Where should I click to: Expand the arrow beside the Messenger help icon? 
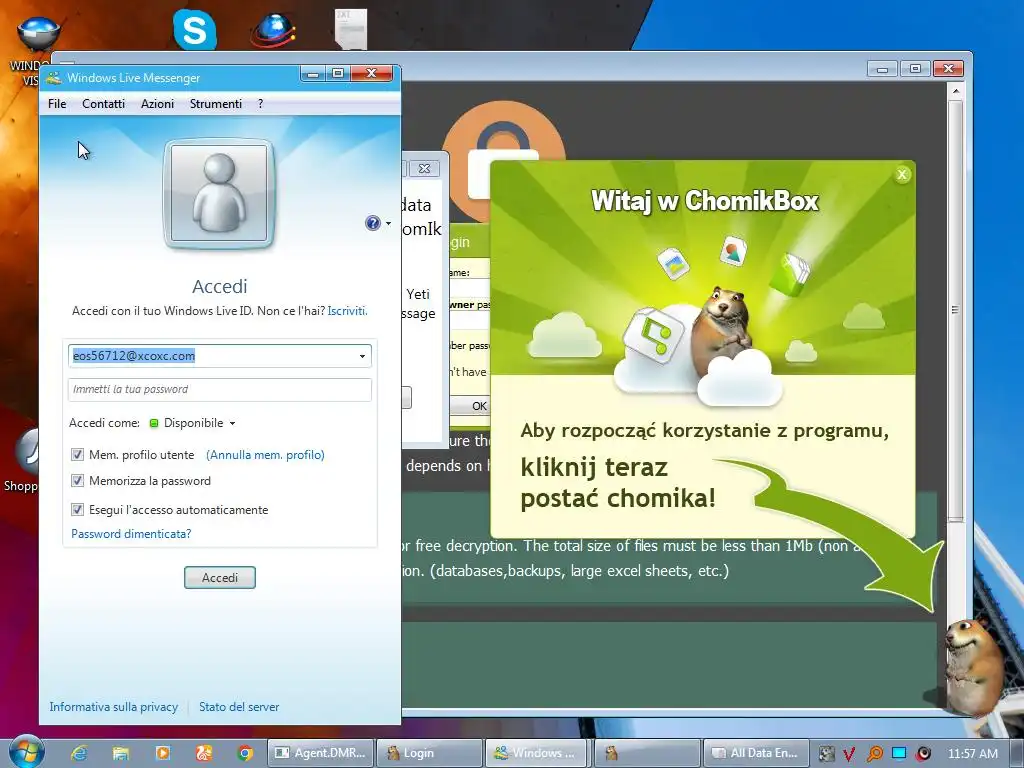pos(389,223)
